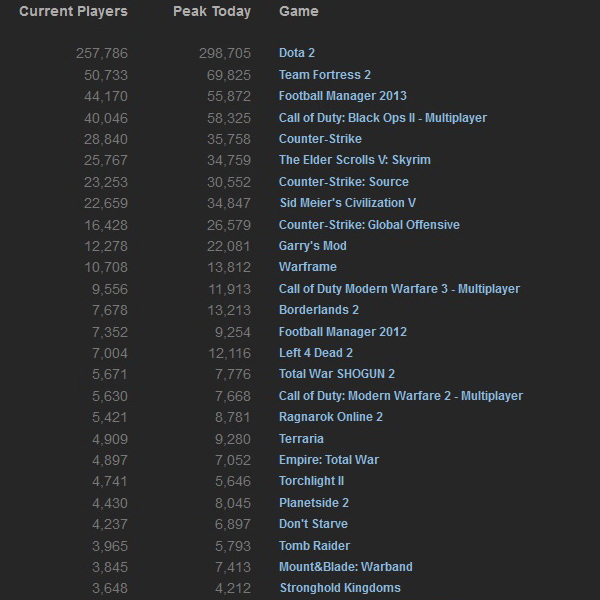Click the Ragnarok Online 2 link

pos(330,417)
